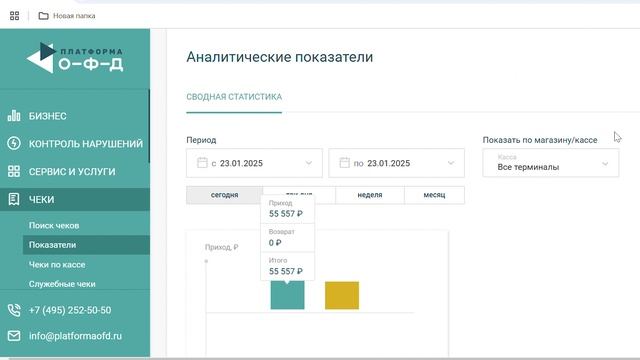Call the +7 (495) 252-50-50 number link

(x=70, y=310)
